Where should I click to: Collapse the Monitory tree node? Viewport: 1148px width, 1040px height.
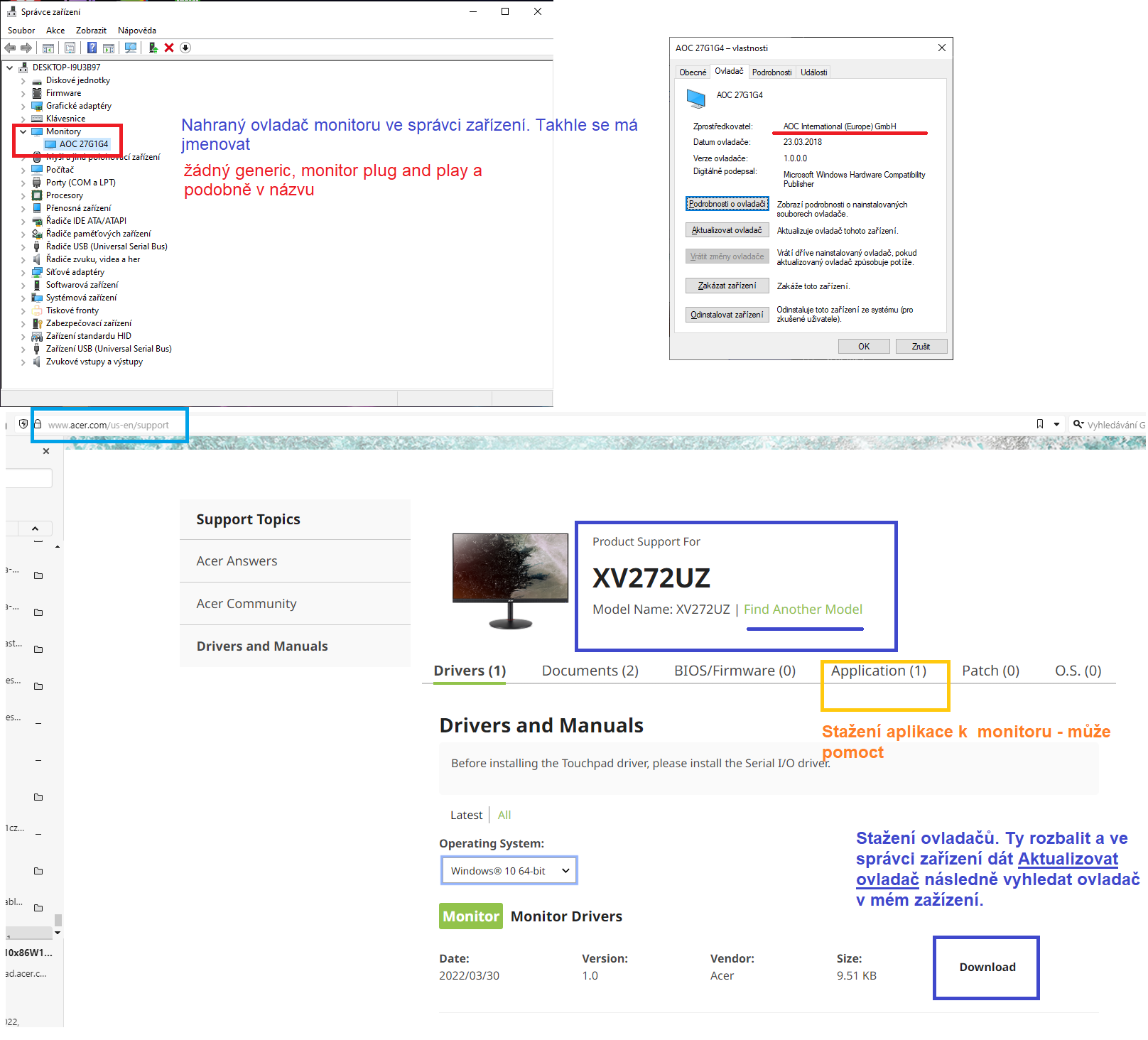tap(23, 131)
